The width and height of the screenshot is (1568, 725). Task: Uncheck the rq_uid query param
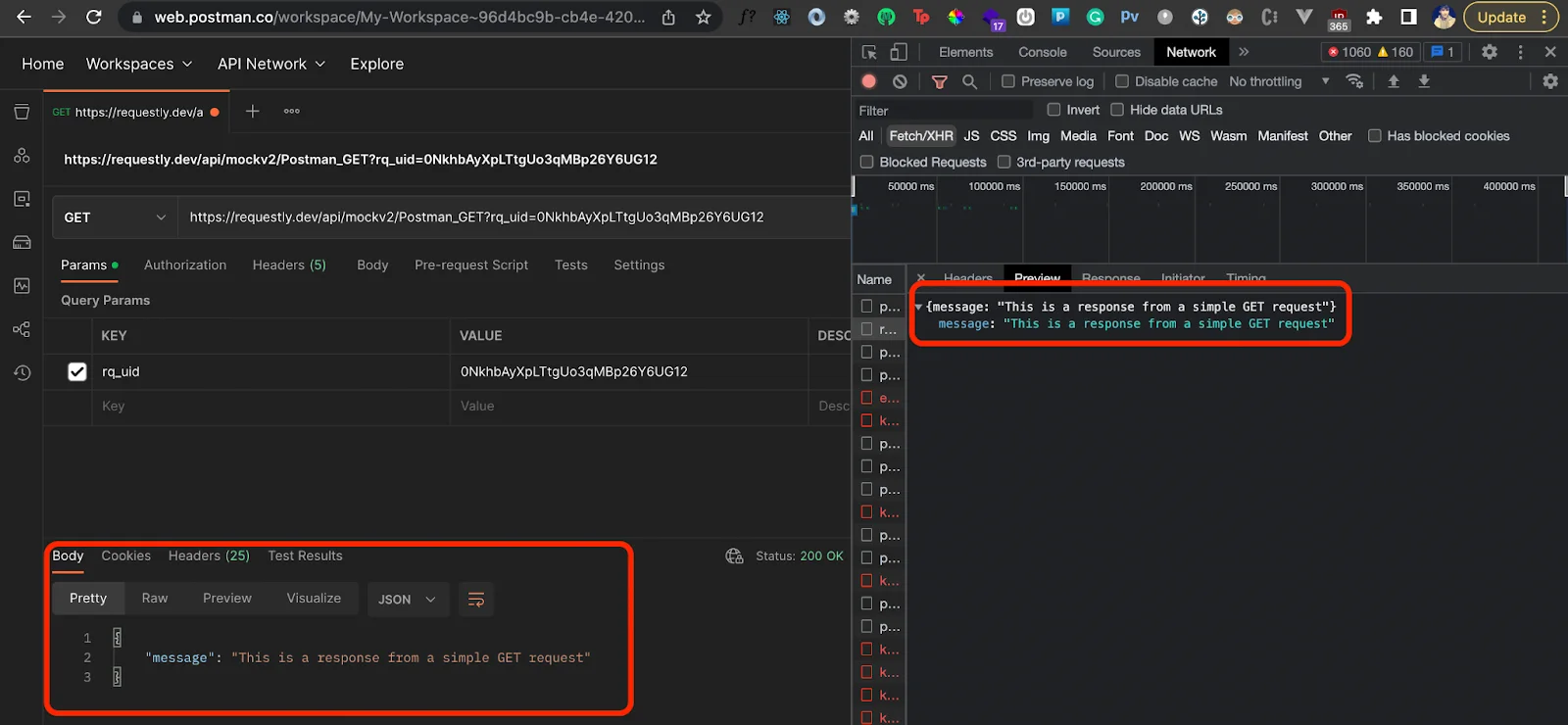tap(77, 372)
